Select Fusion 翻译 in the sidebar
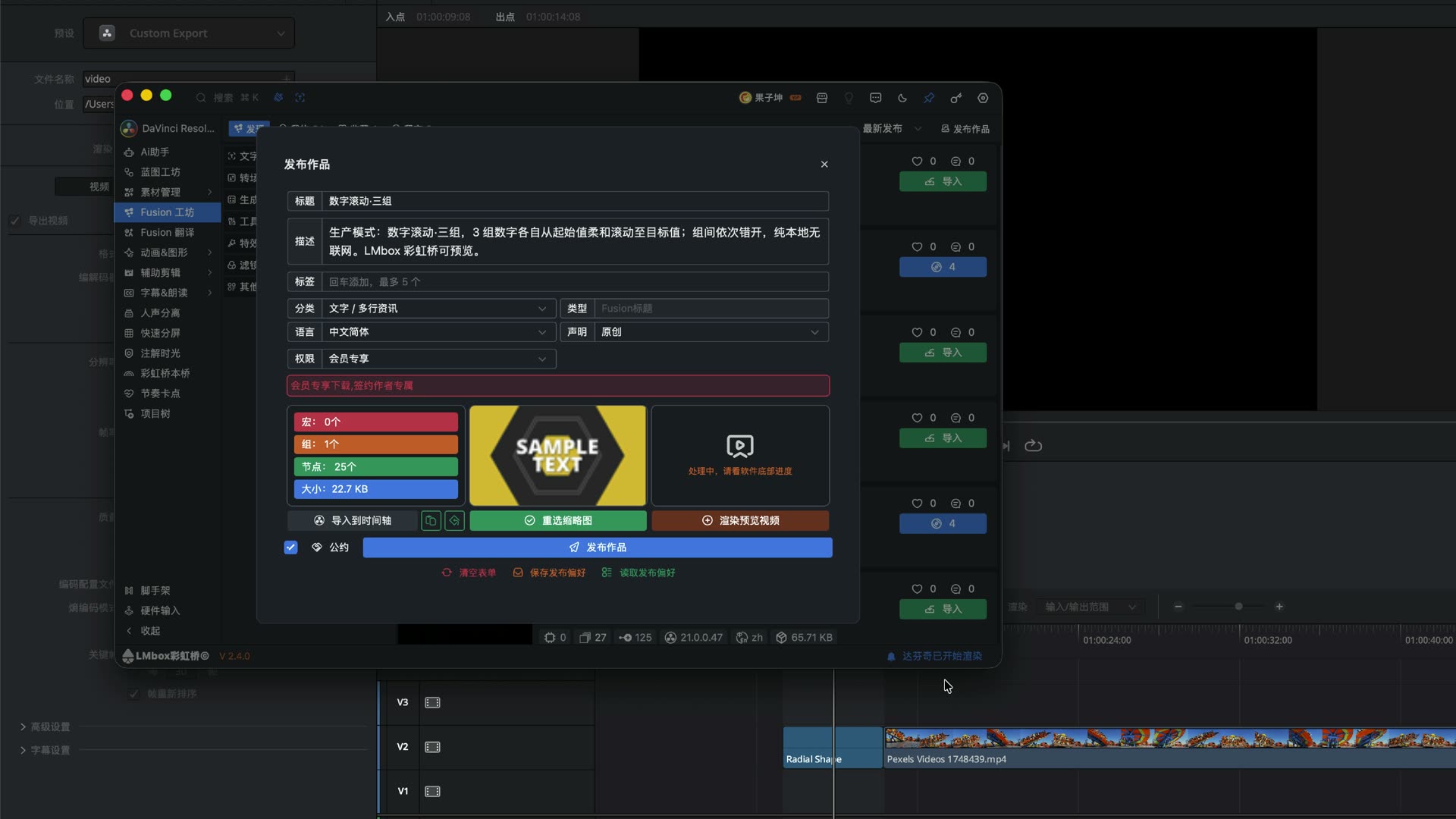The height and width of the screenshot is (819, 1456). [x=167, y=233]
